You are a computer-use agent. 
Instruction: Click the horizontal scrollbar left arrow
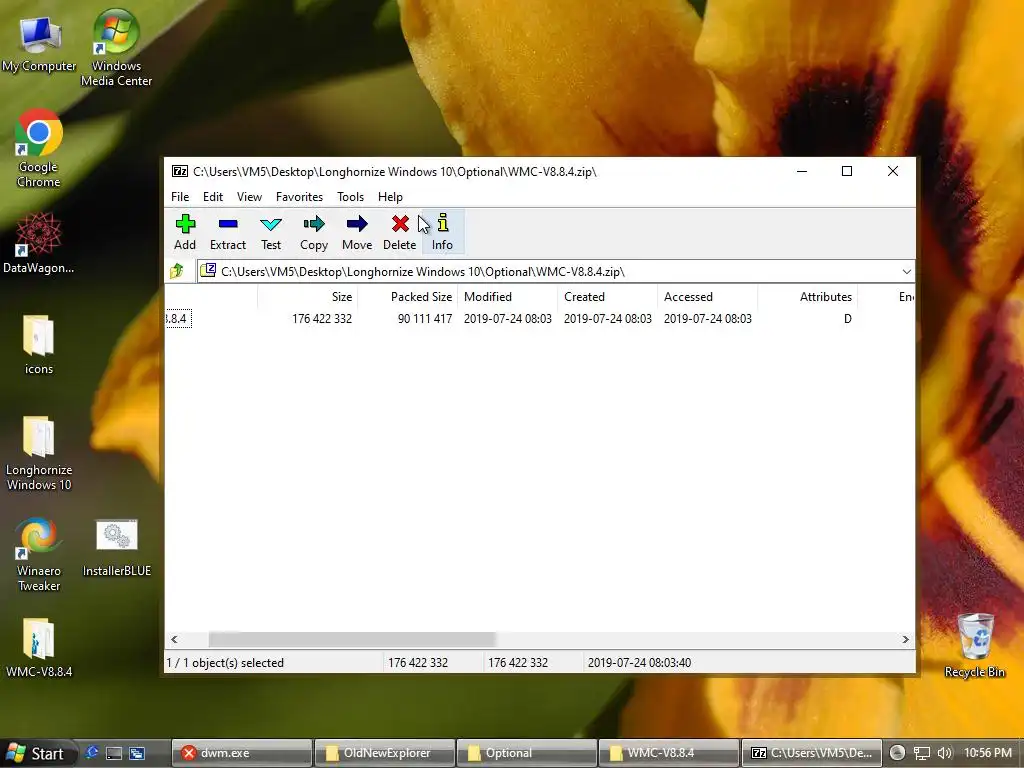[174, 639]
